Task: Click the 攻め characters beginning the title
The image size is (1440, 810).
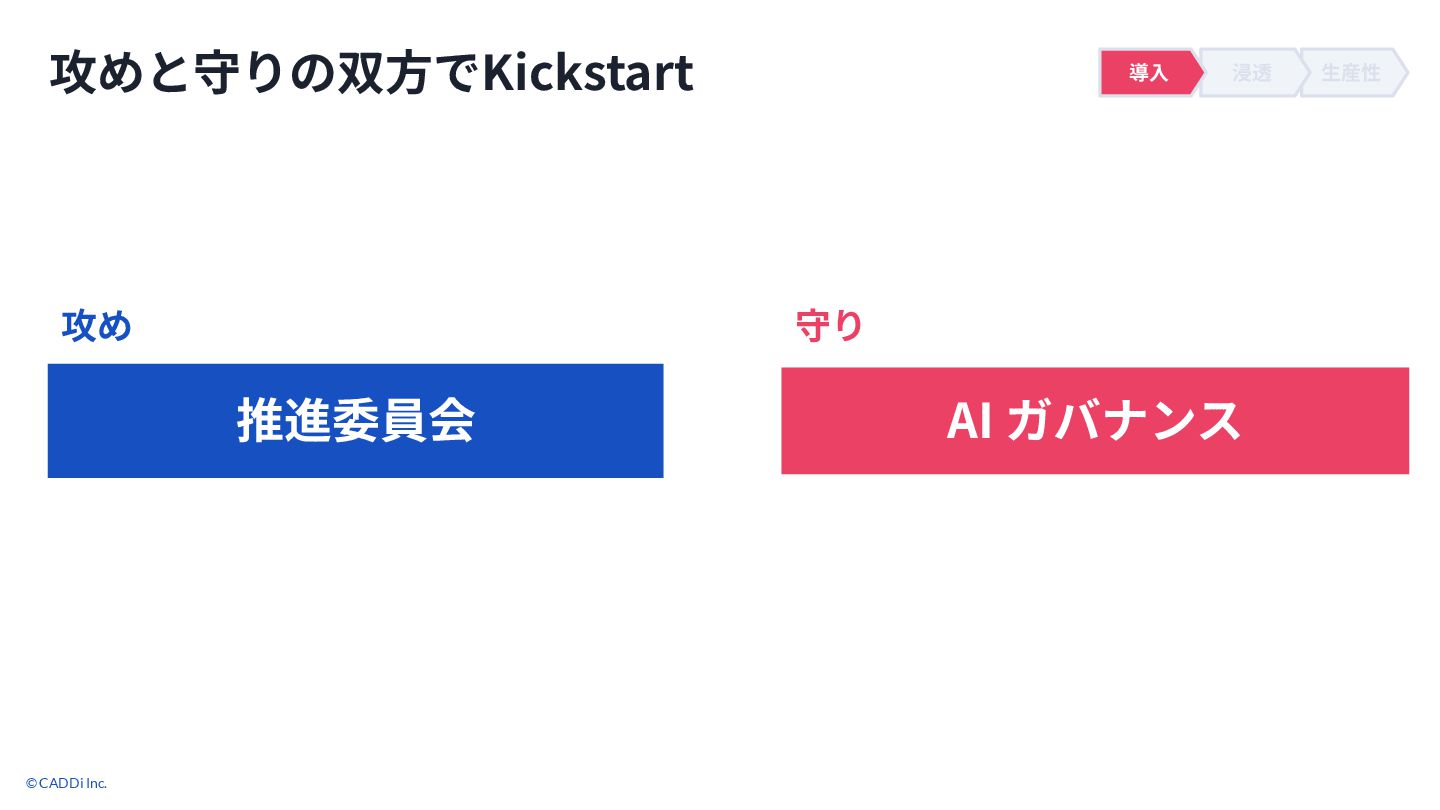Action: tap(98, 73)
